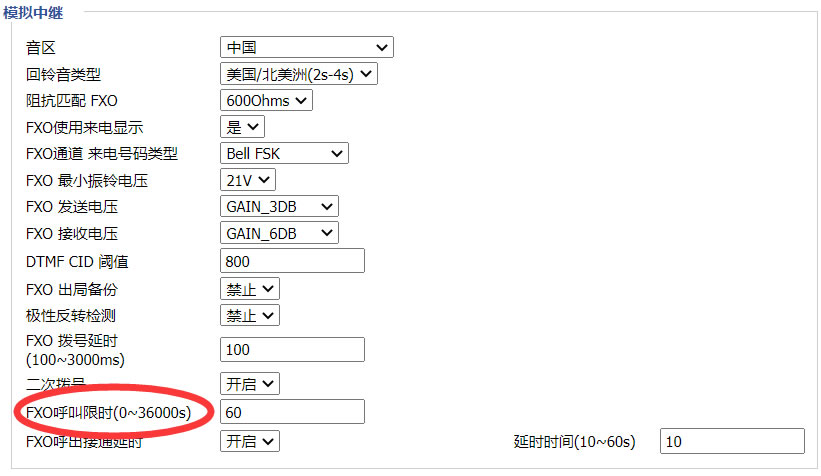
Task: Click the FXO 拨号延时 input field
Action: (x=292, y=349)
